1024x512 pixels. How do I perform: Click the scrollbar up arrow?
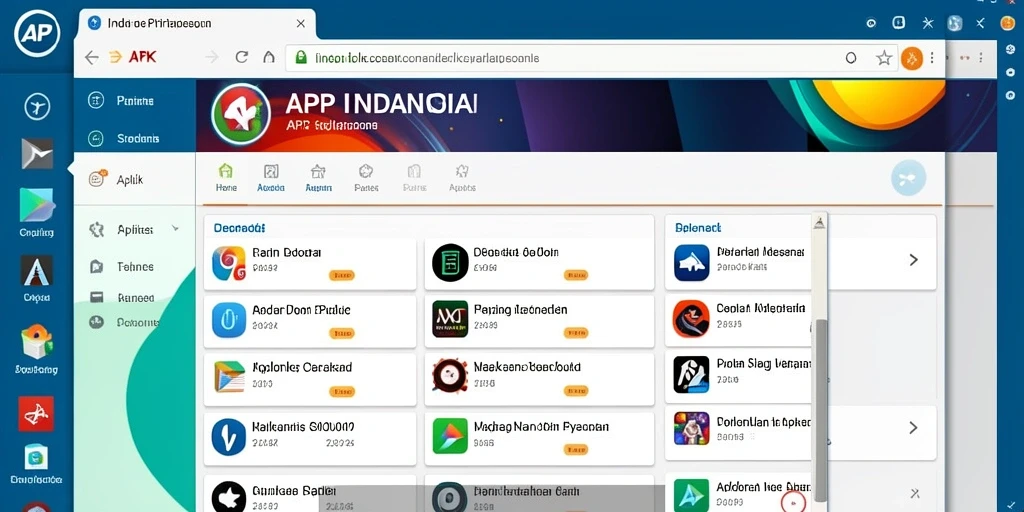click(819, 223)
